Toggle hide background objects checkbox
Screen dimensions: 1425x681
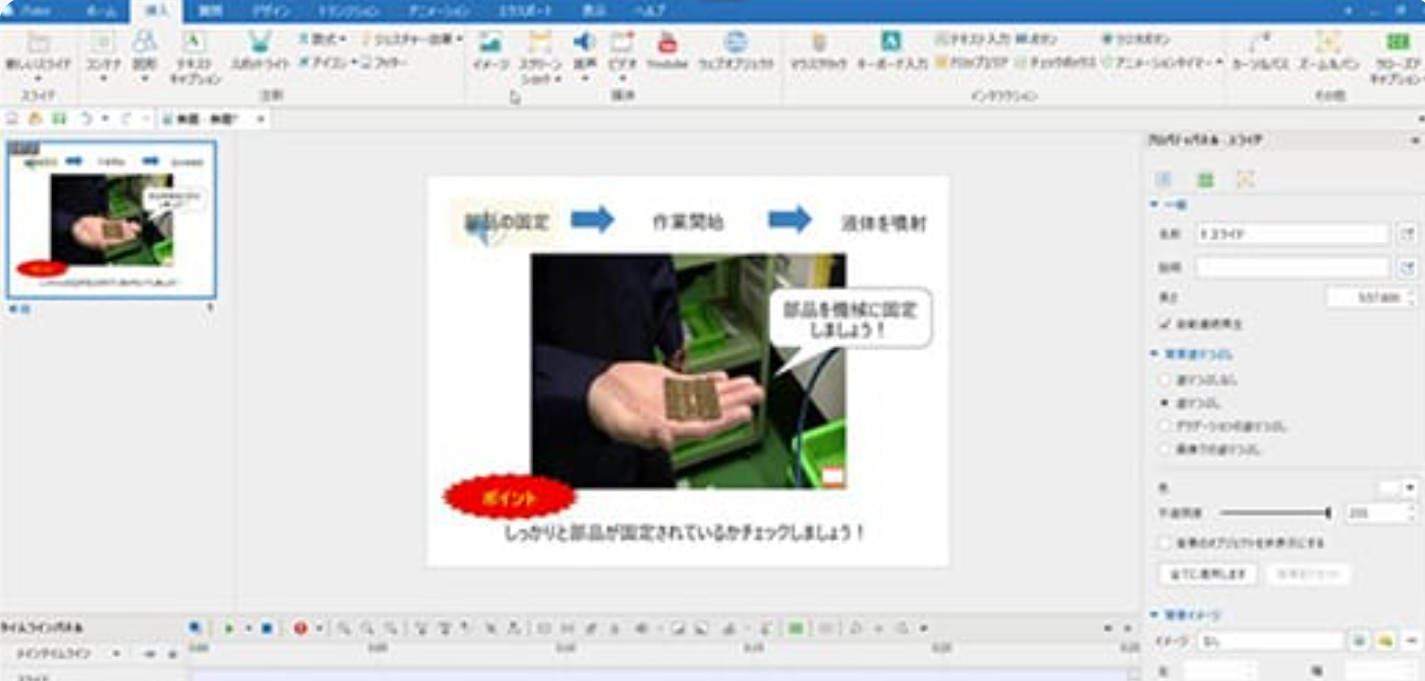pos(1164,543)
